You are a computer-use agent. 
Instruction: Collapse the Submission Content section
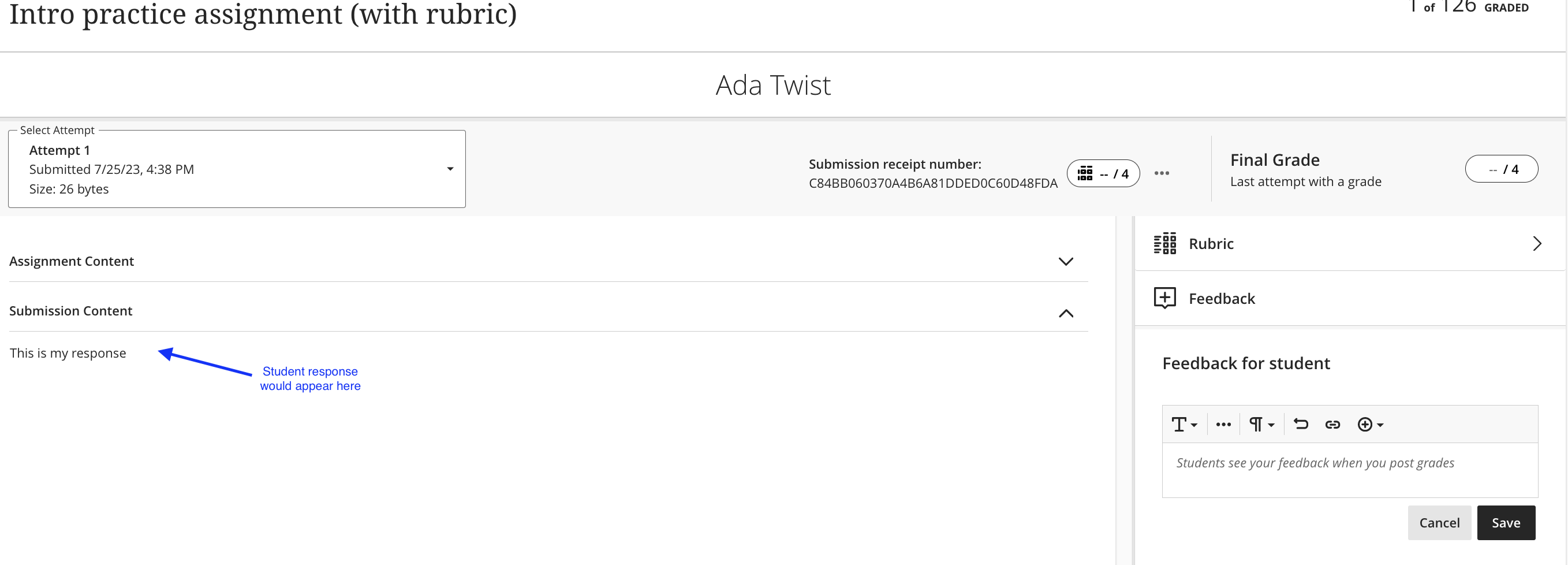pyautogui.click(x=1066, y=314)
